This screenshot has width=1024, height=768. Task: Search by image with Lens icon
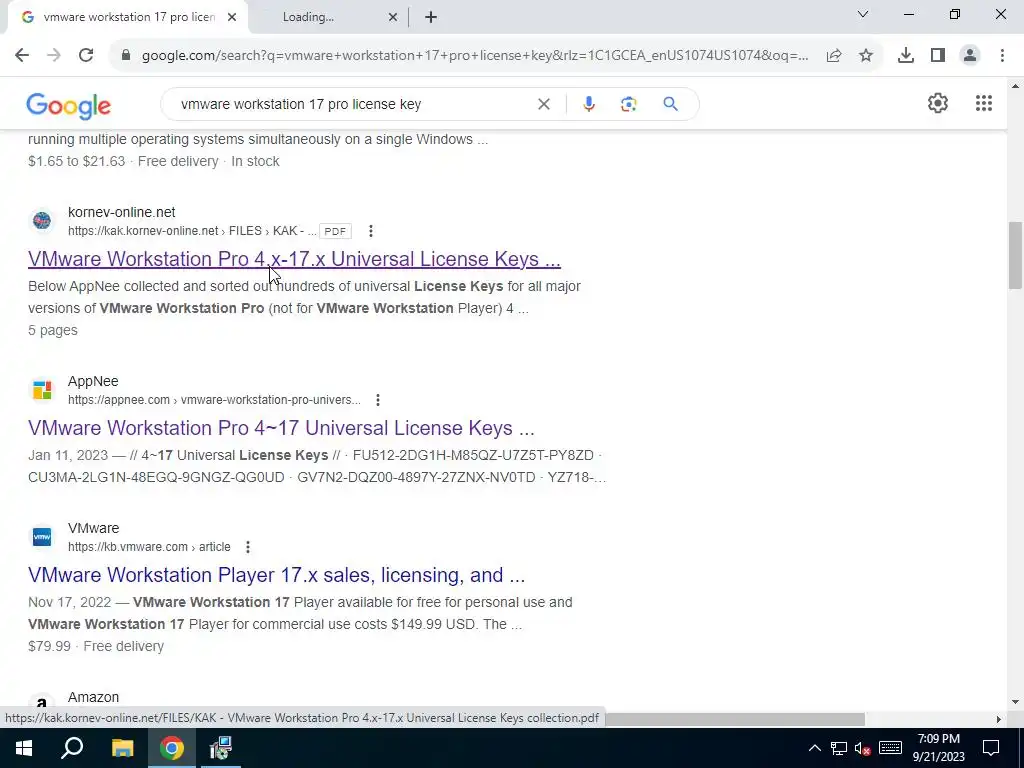(628, 104)
